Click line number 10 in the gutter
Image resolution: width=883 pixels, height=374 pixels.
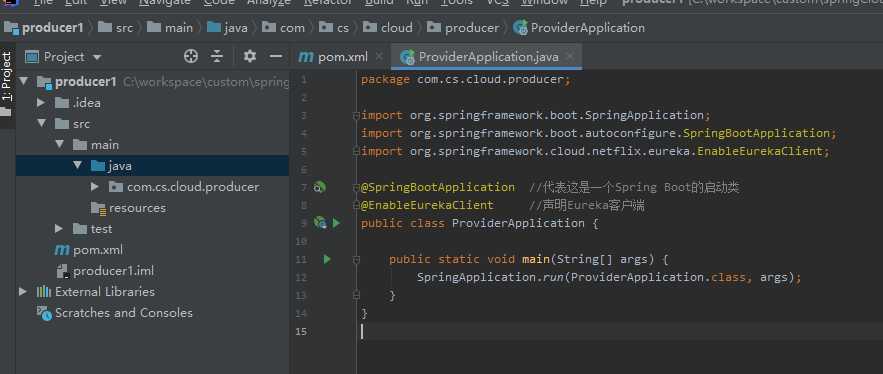tap(301, 241)
